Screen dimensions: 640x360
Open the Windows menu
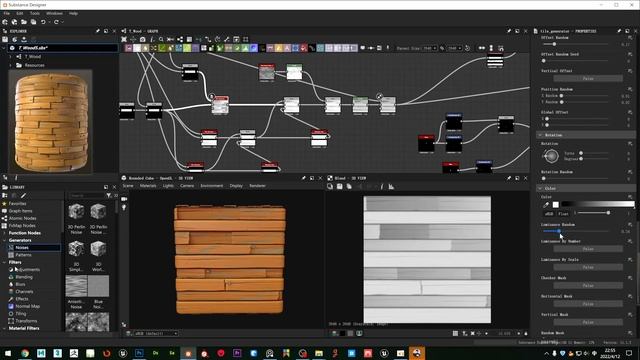54,13
